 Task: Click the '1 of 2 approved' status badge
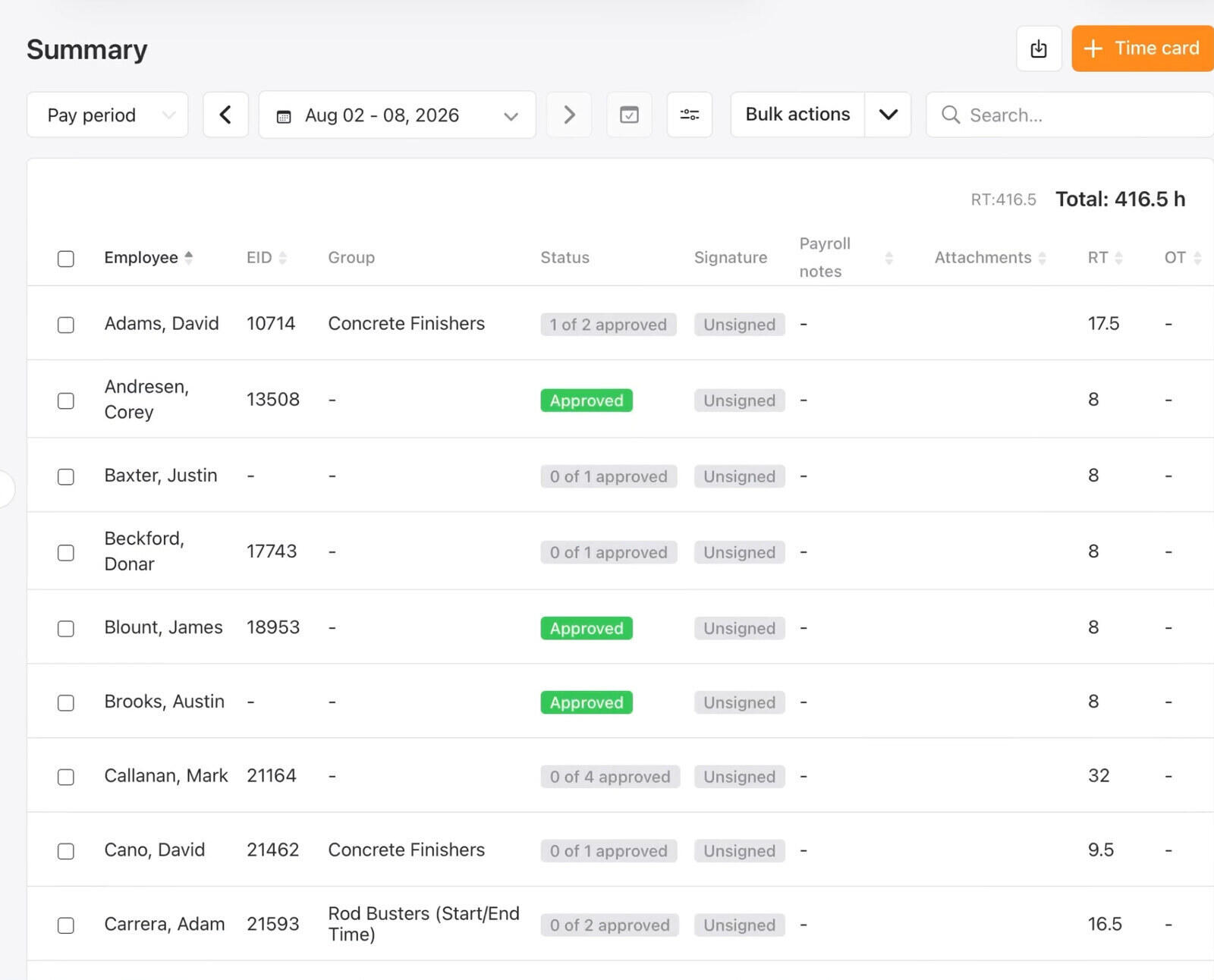[x=609, y=325]
